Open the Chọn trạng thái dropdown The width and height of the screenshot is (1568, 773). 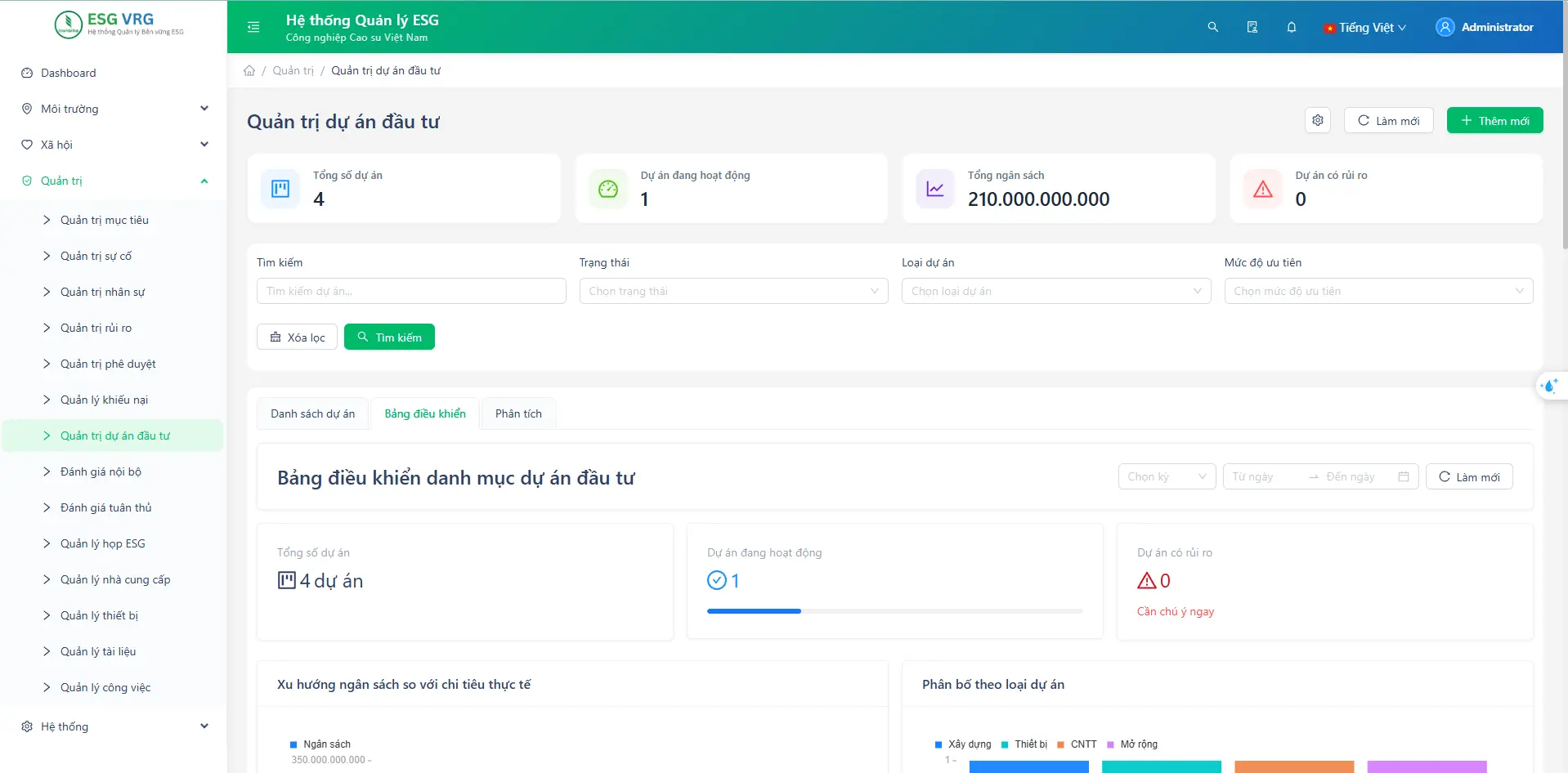pyautogui.click(x=733, y=291)
